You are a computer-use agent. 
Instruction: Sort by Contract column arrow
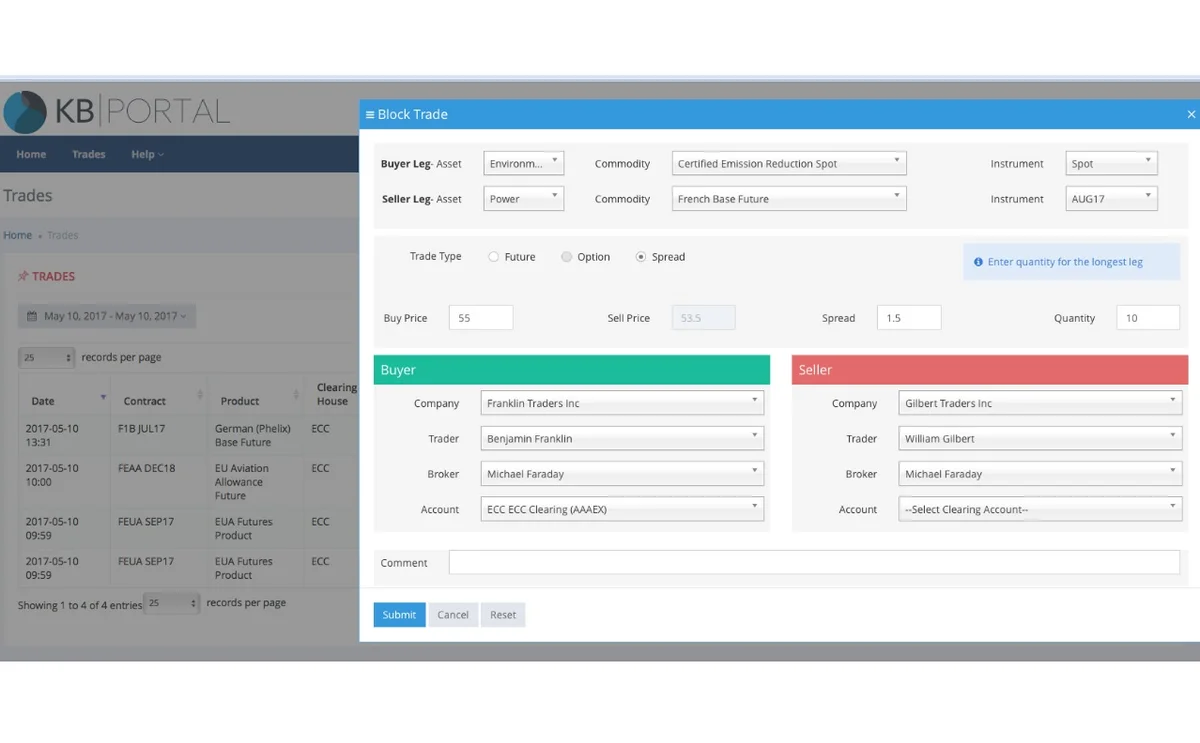pos(200,395)
